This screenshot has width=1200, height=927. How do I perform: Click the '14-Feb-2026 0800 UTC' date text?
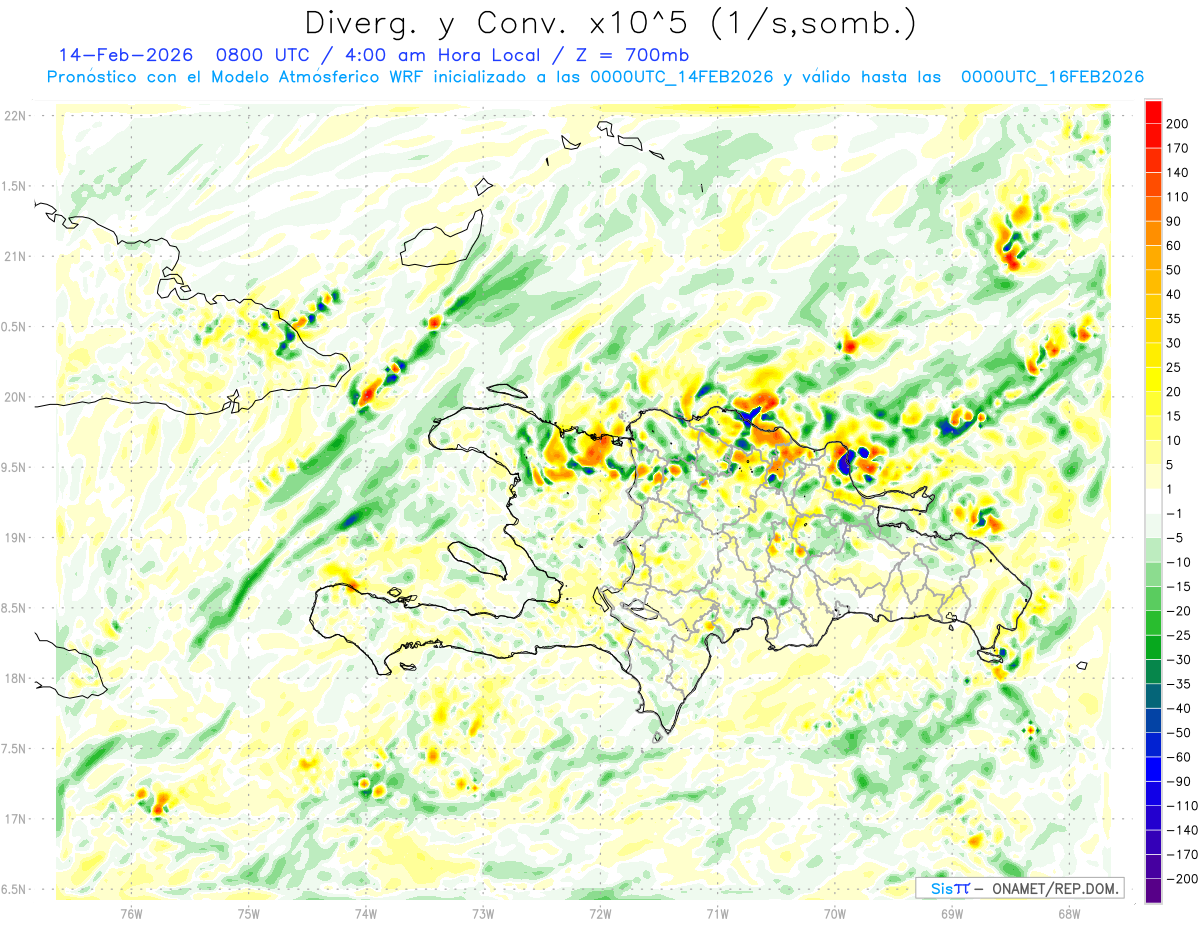(186, 55)
